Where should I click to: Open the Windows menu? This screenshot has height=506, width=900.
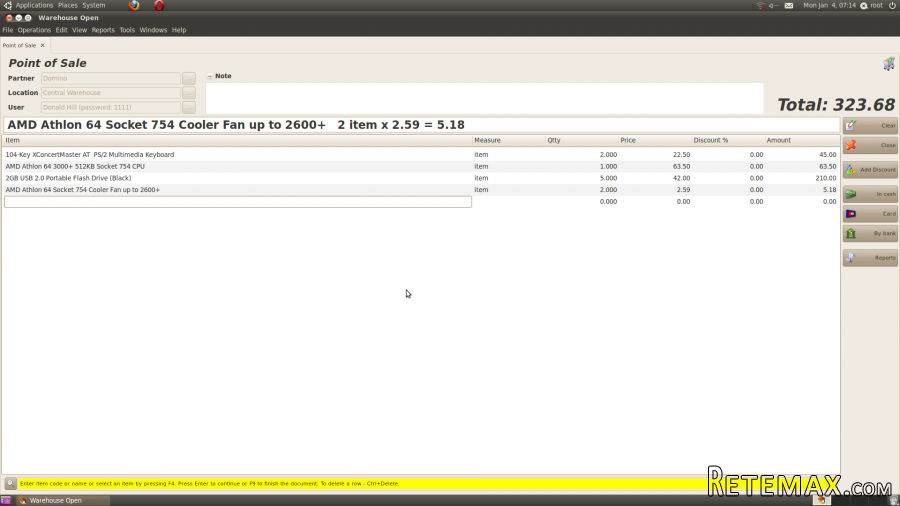[153, 30]
